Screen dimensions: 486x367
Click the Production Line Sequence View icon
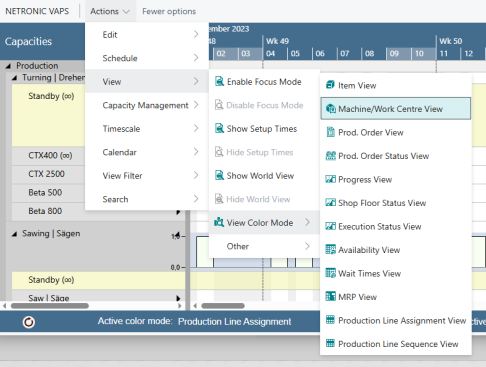pyautogui.click(x=330, y=343)
